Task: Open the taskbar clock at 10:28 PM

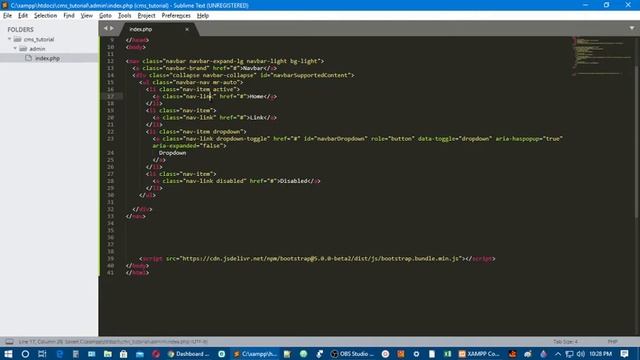Action: click(600, 354)
